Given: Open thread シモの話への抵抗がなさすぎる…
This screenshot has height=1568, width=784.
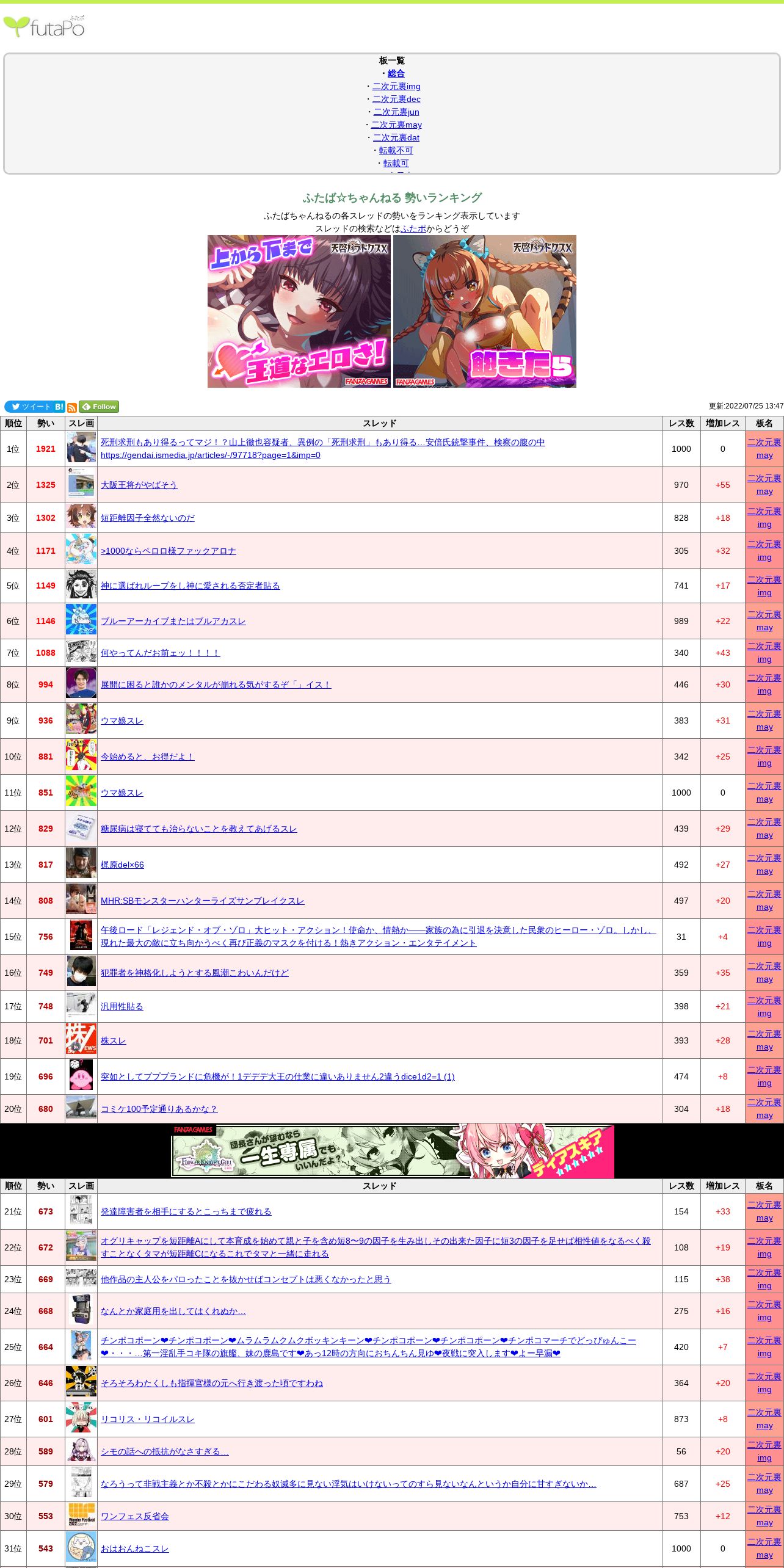Looking at the screenshot, I should [x=164, y=1451].
